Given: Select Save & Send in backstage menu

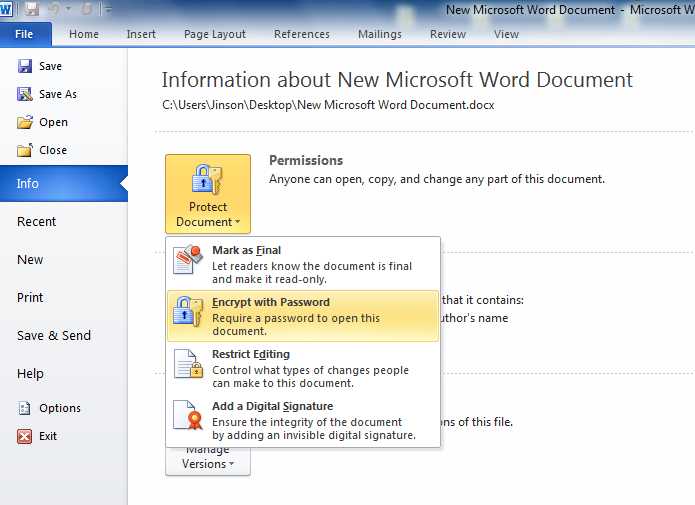Looking at the screenshot, I should [x=64, y=336].
